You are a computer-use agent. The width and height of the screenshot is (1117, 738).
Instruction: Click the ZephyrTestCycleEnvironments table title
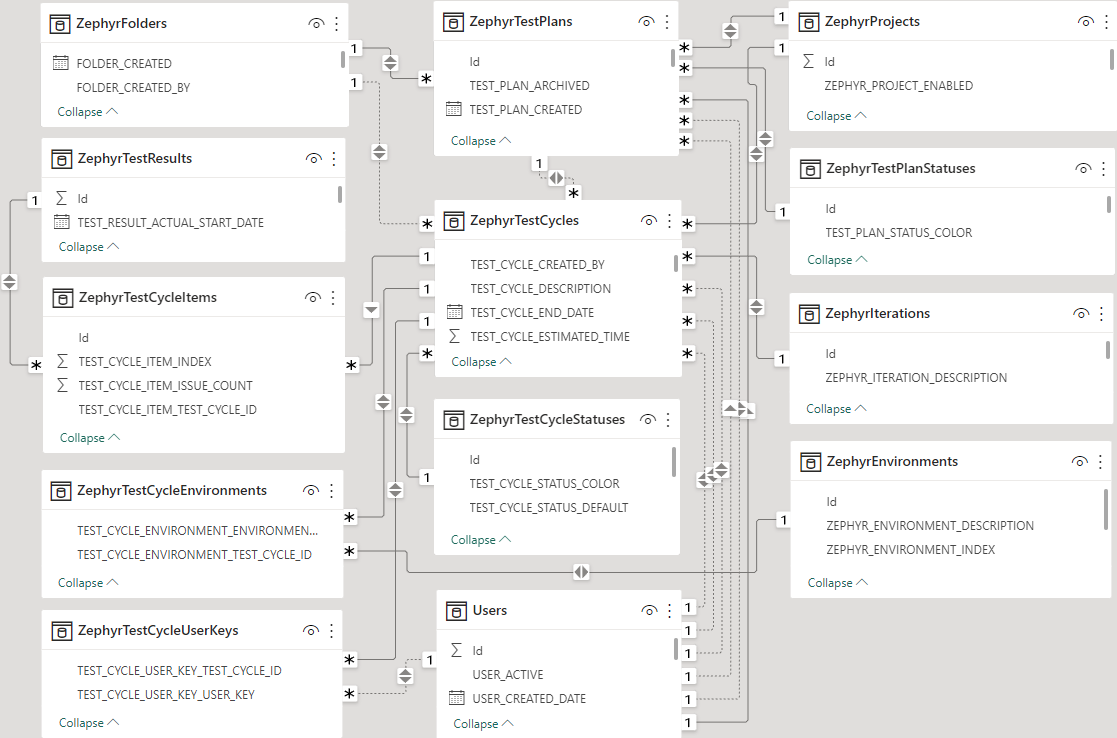coord(172,491)
